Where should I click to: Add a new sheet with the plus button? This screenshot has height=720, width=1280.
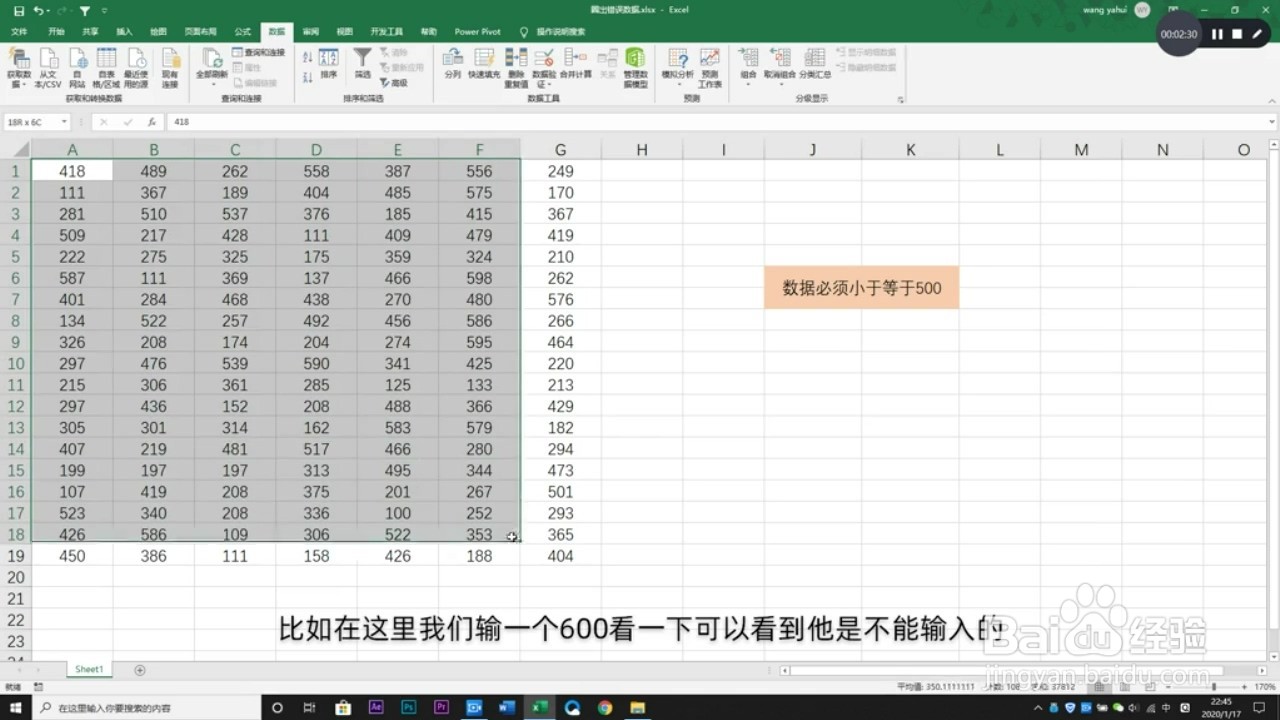coord(140,668)
